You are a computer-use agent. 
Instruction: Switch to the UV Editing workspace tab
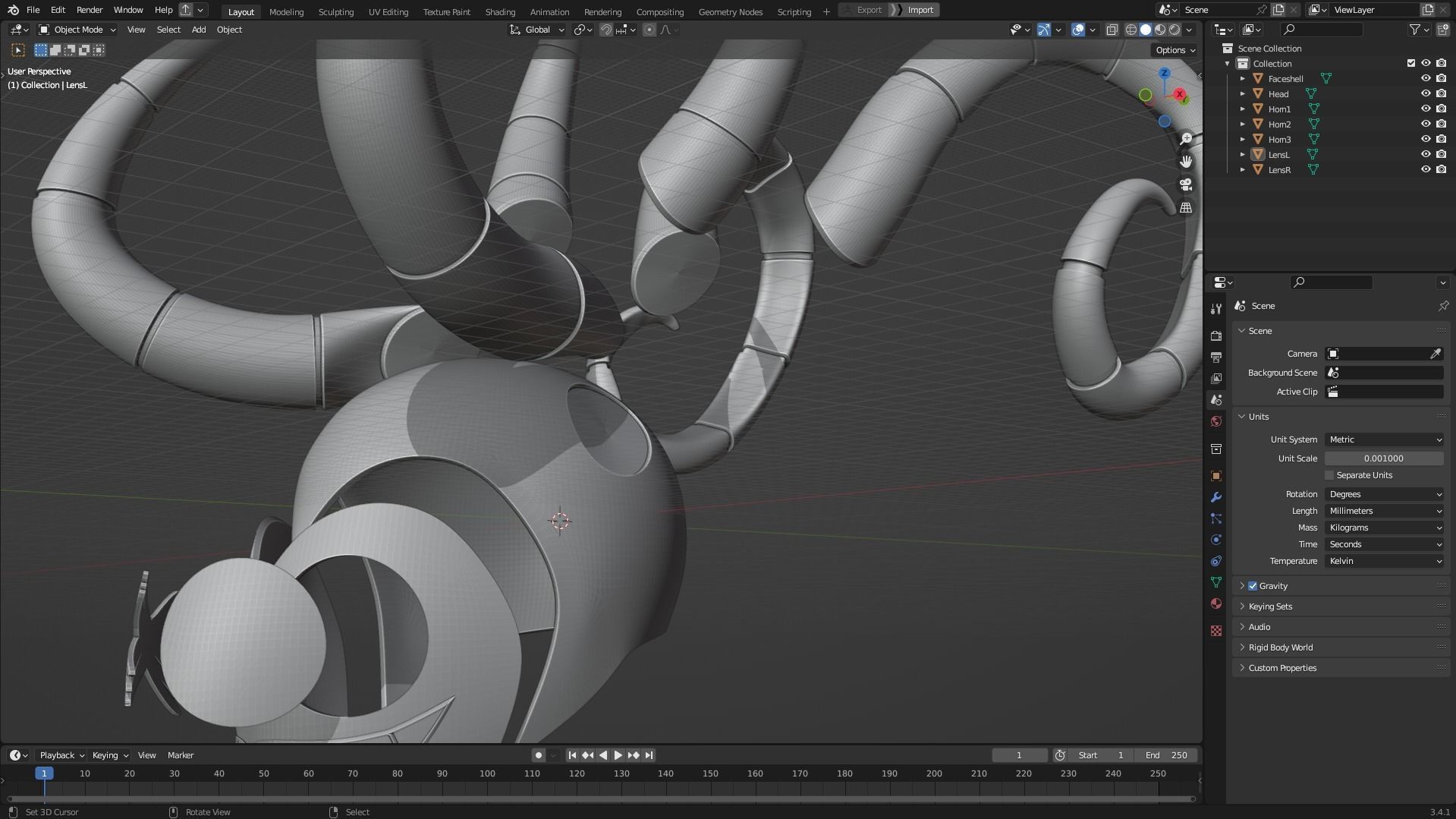pos(388,11)
